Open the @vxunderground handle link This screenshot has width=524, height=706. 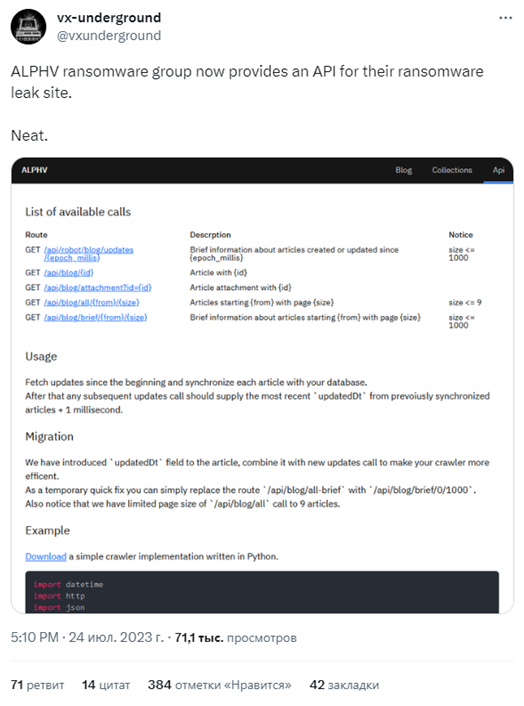coord(108,35)
